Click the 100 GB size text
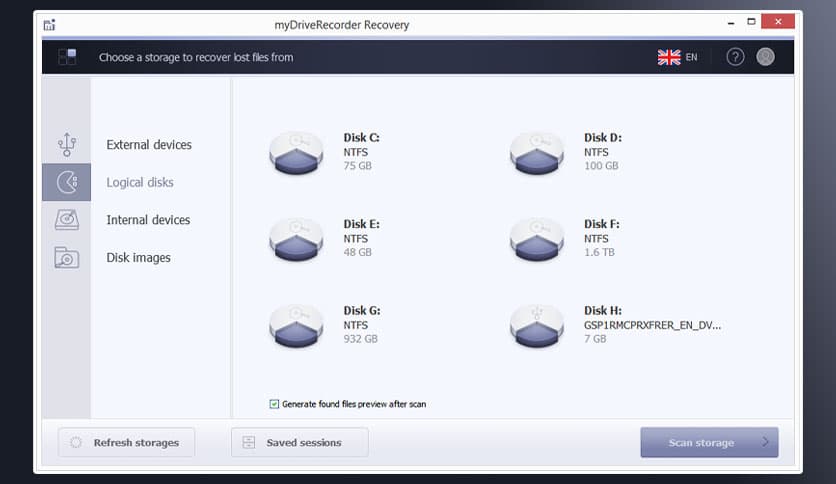 [x=601, y=166]
